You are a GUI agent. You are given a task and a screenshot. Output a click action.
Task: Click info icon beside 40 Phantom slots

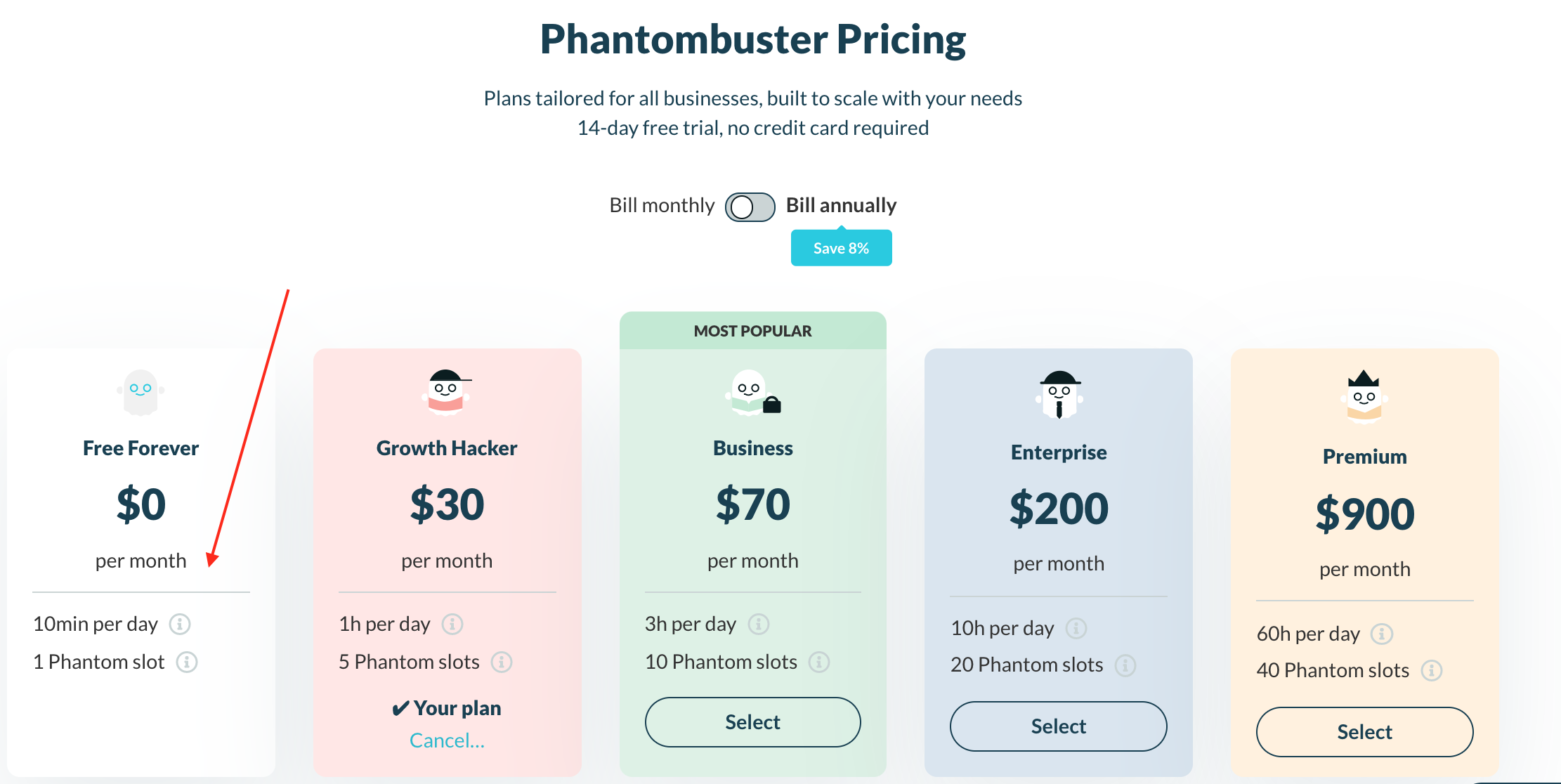click(x=1432, y=670)
